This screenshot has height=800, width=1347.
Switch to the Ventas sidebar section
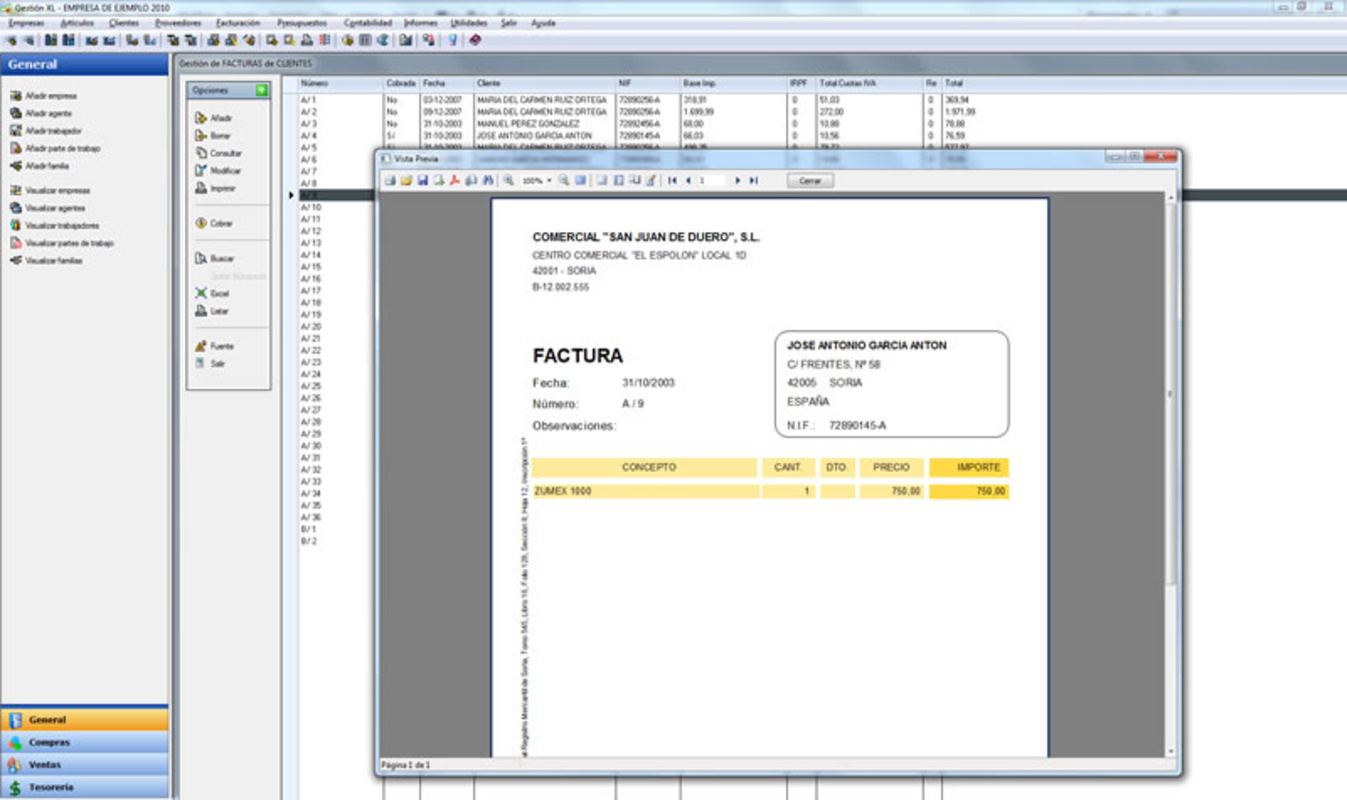point(84,765)
